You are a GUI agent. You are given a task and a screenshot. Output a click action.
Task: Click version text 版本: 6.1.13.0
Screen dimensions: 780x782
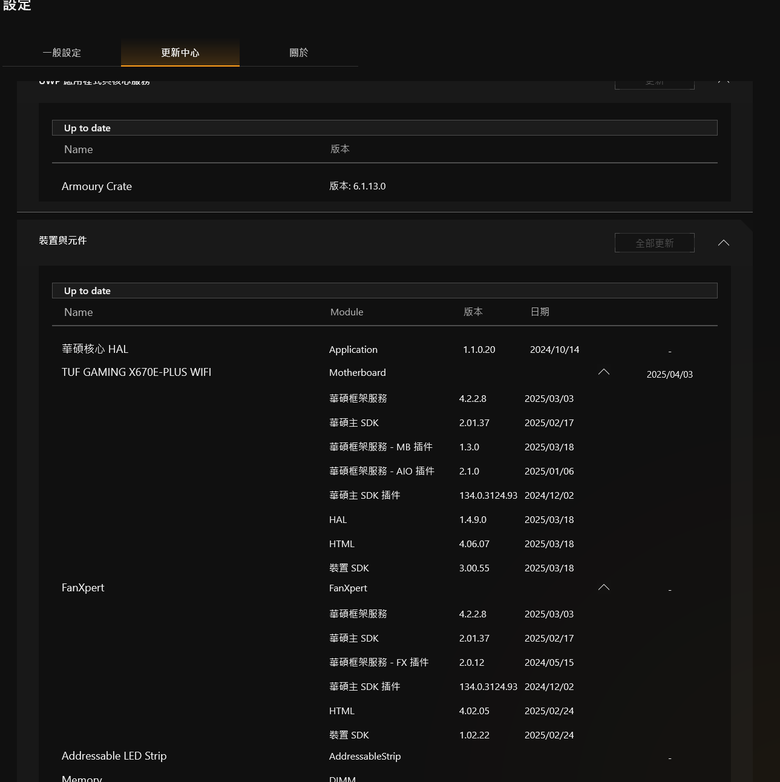[358, 186]
